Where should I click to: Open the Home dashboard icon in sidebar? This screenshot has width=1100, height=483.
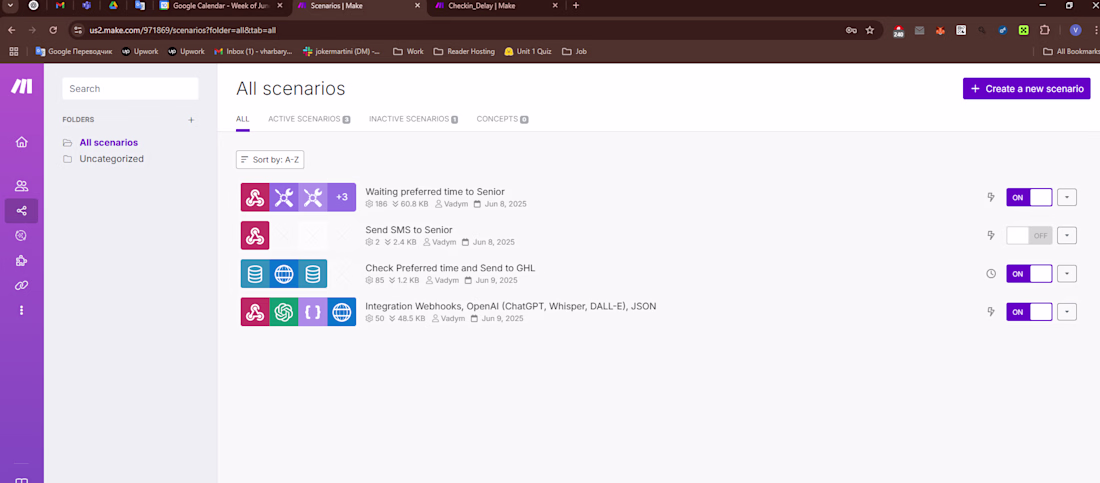point(22,142)
